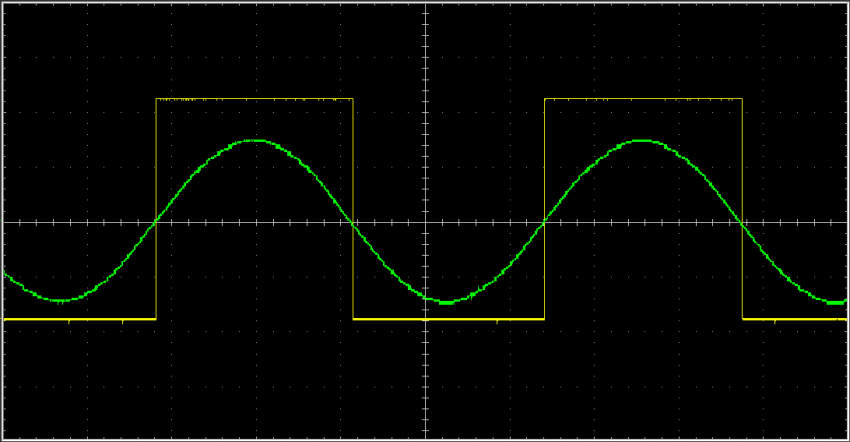Click the top-right corner of the second yellow pulse
This screenshot has height=442, width=850.
click(x=742, y=99)
